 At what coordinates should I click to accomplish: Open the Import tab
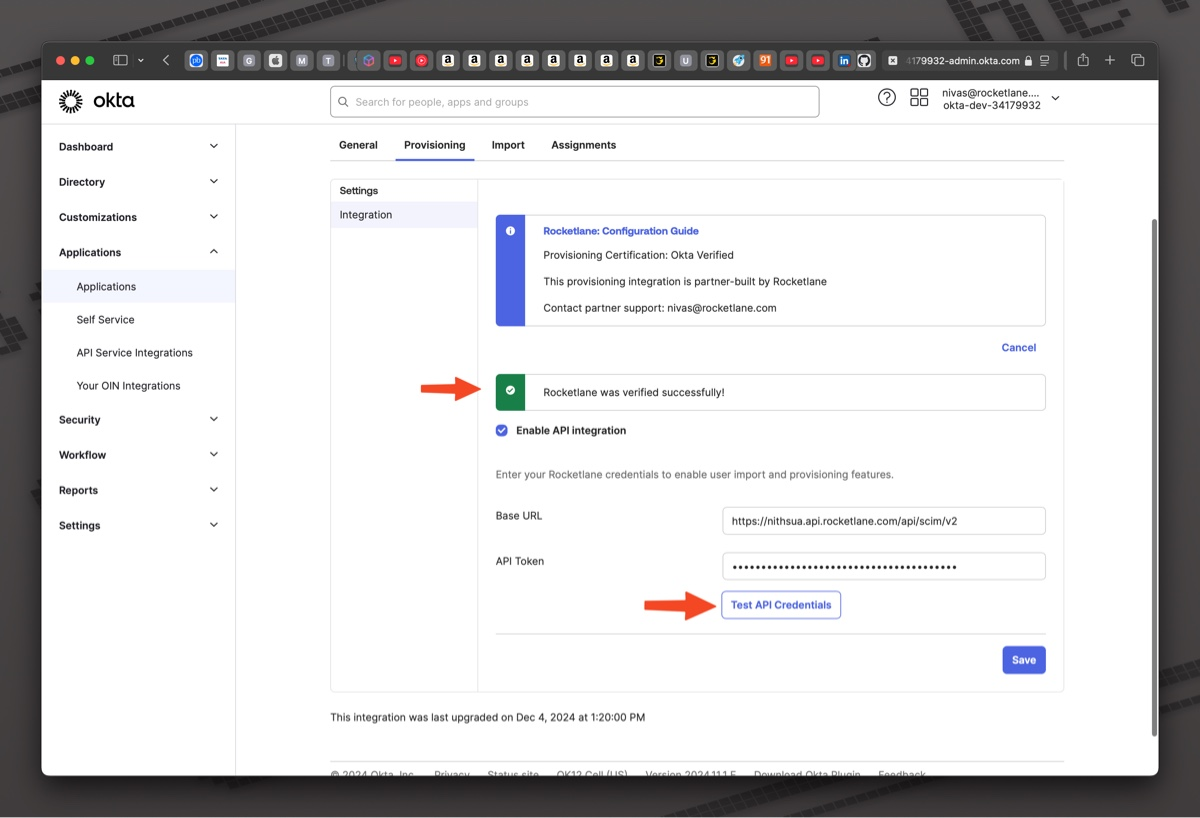pos(508,145)
